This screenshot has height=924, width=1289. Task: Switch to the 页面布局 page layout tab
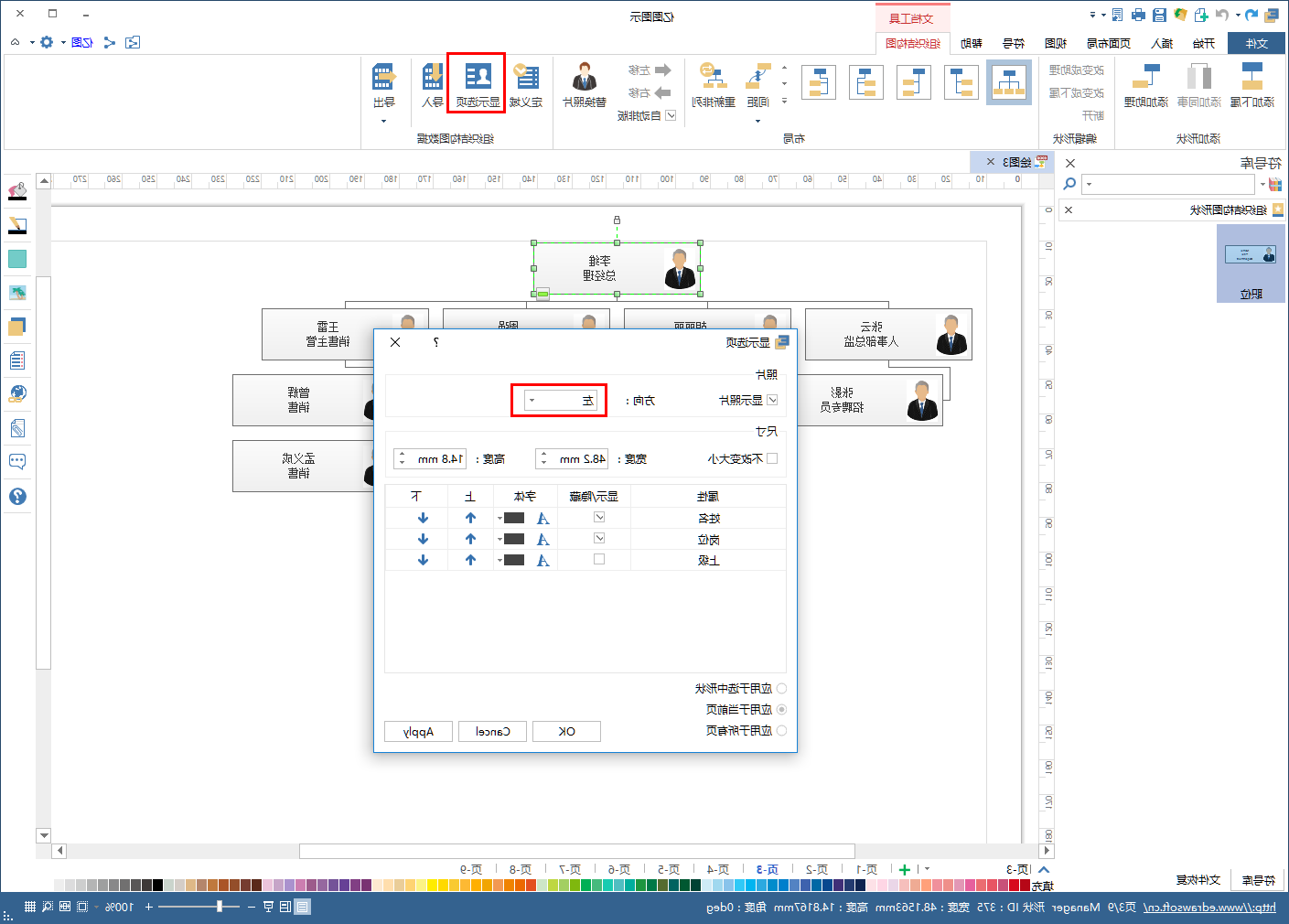(x=1108, y=43)
